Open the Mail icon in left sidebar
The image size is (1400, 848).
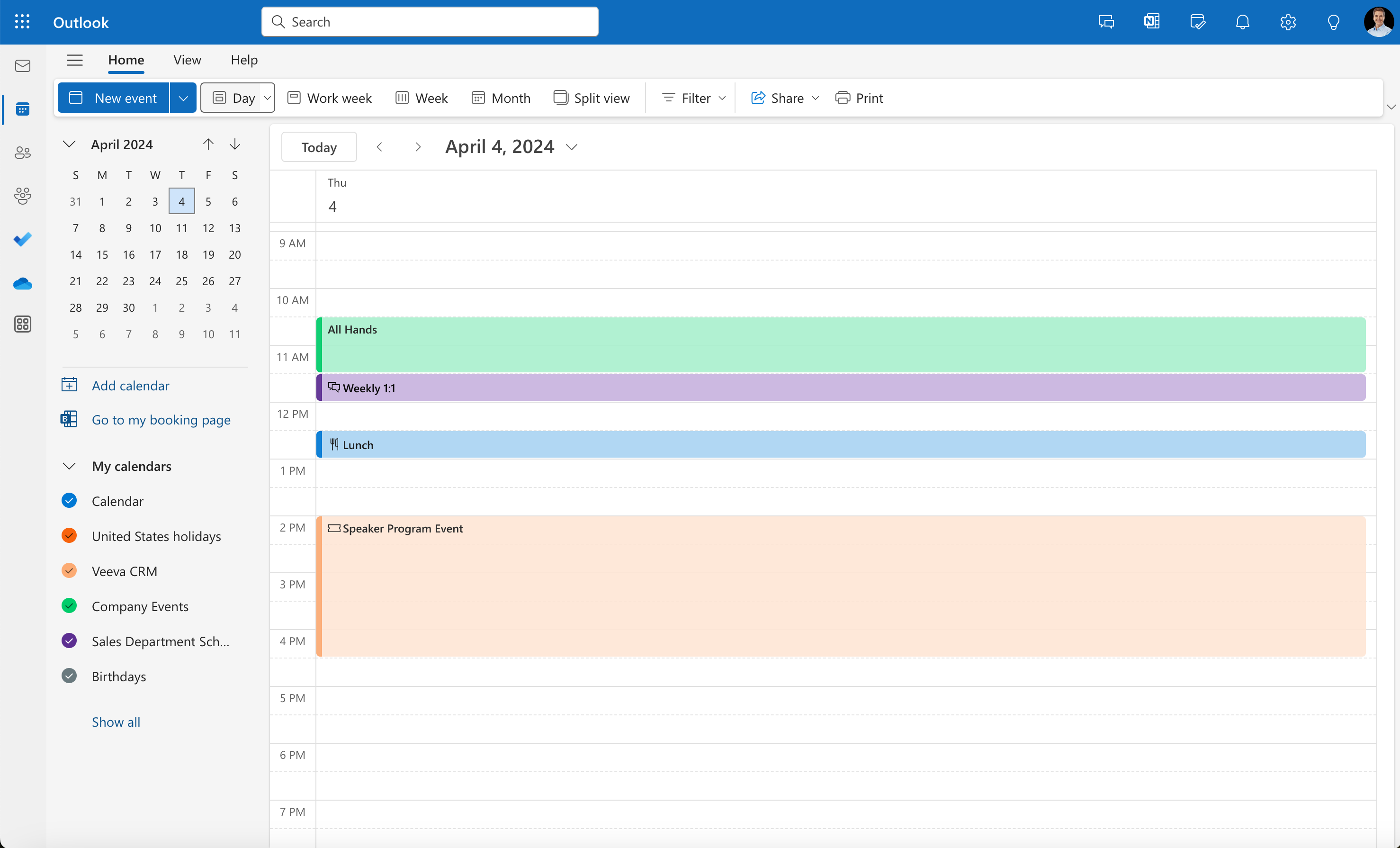(23, 66)
